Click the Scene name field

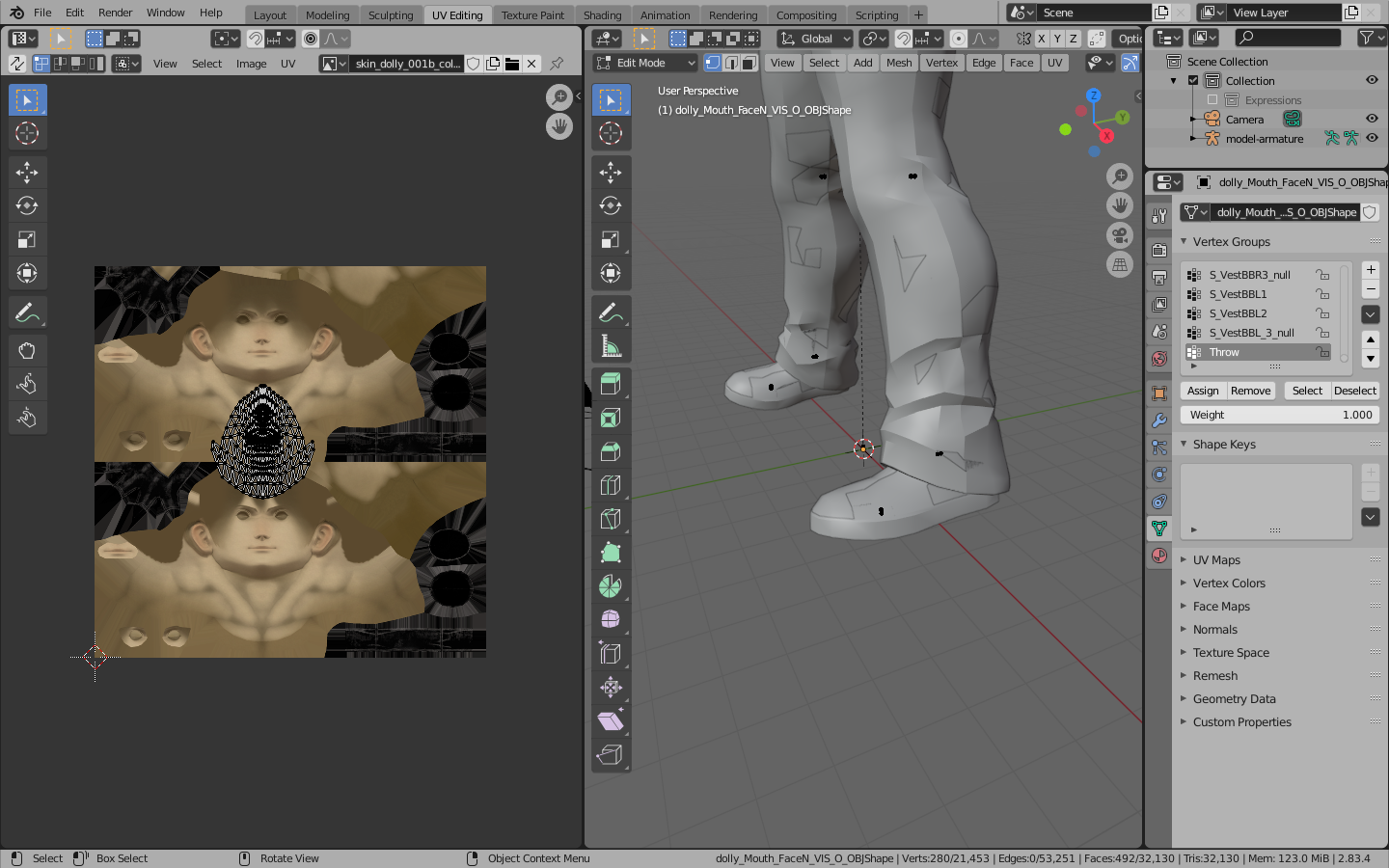click(1095, 13)
